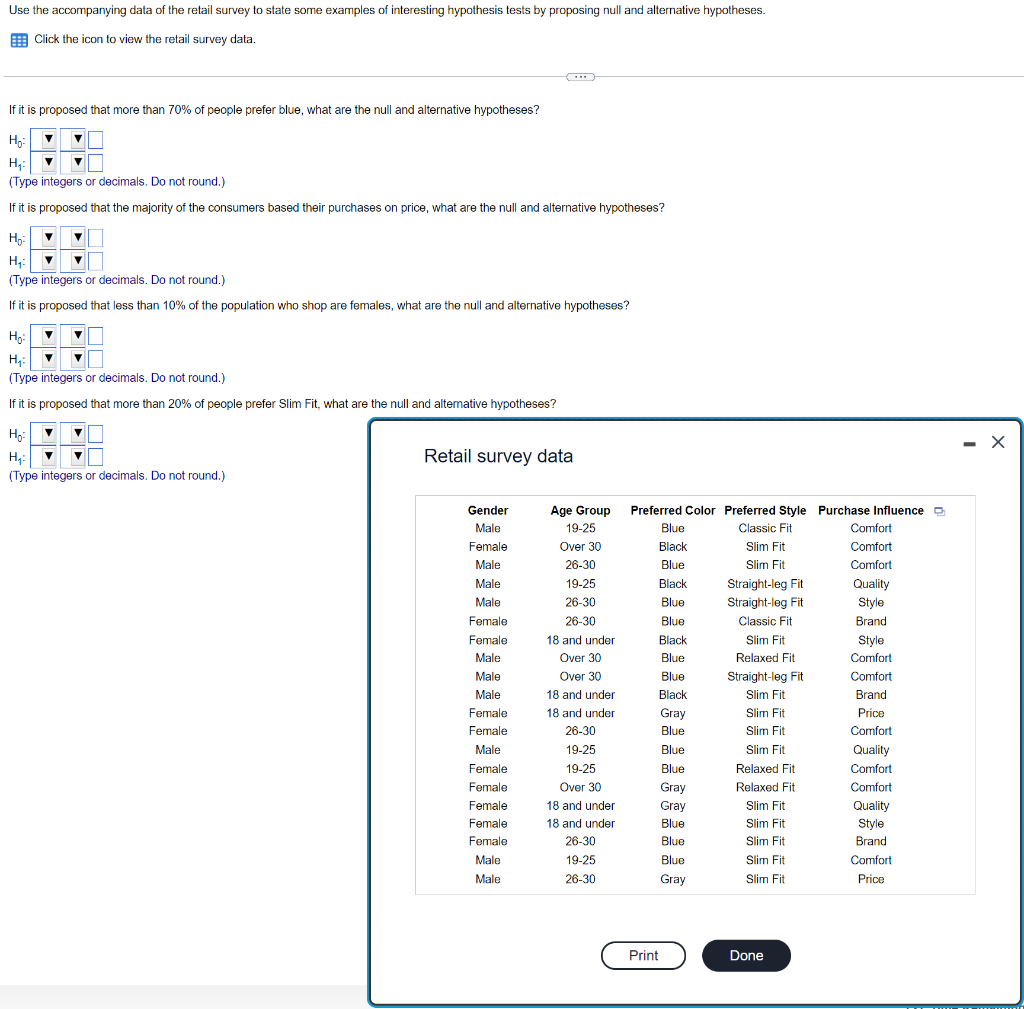Click the Done button
Image resolution: width=1024 pixels, height=1009 pixels.
pyautogui.click(x=746, y=955)
